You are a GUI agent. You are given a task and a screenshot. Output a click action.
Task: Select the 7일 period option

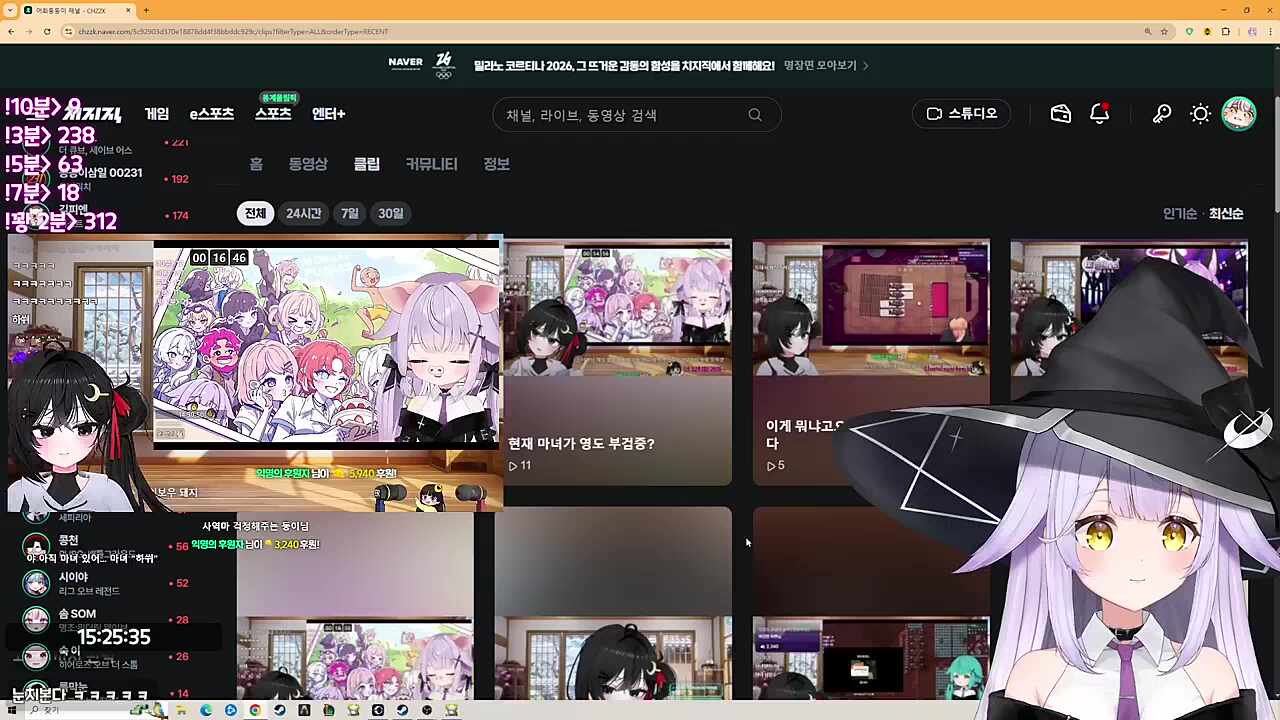(x=349, y=212)
